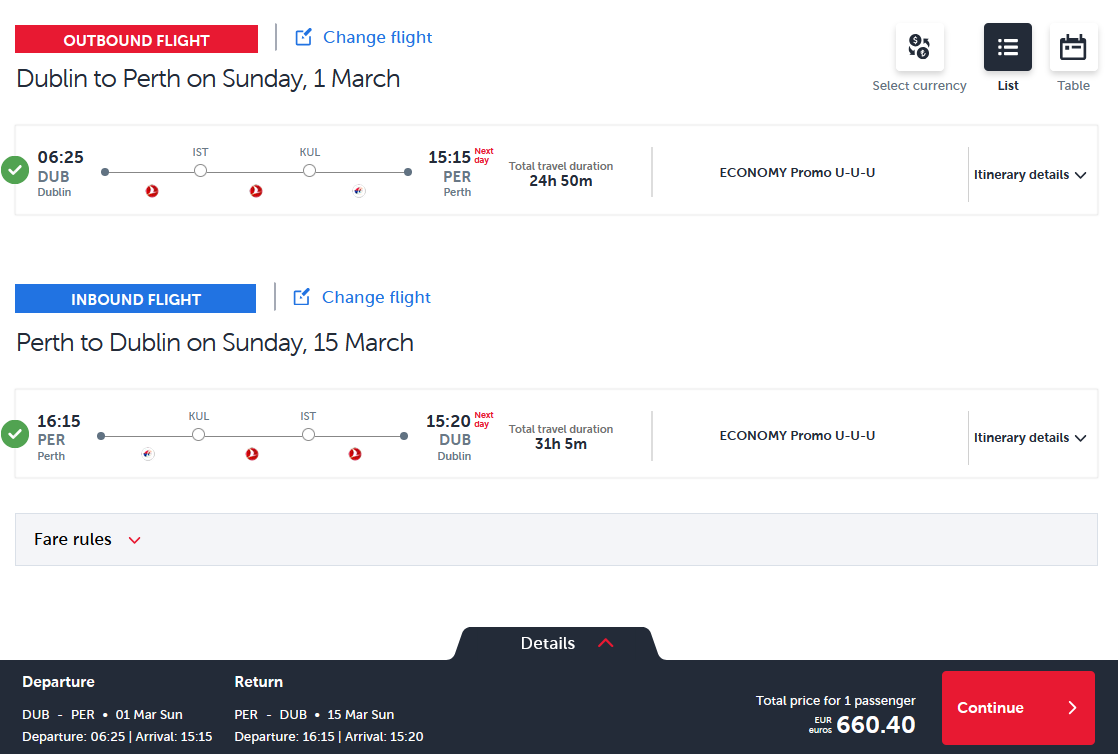The height and width of the screenshot is (754, 1118).
Task: Click the OUTBOUND FLIGHT label
Action: [x=136, y=41]
